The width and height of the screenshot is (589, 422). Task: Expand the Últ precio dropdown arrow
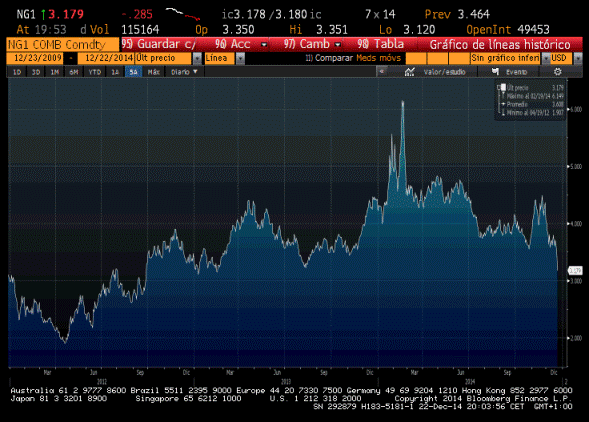tap(197, 58)
